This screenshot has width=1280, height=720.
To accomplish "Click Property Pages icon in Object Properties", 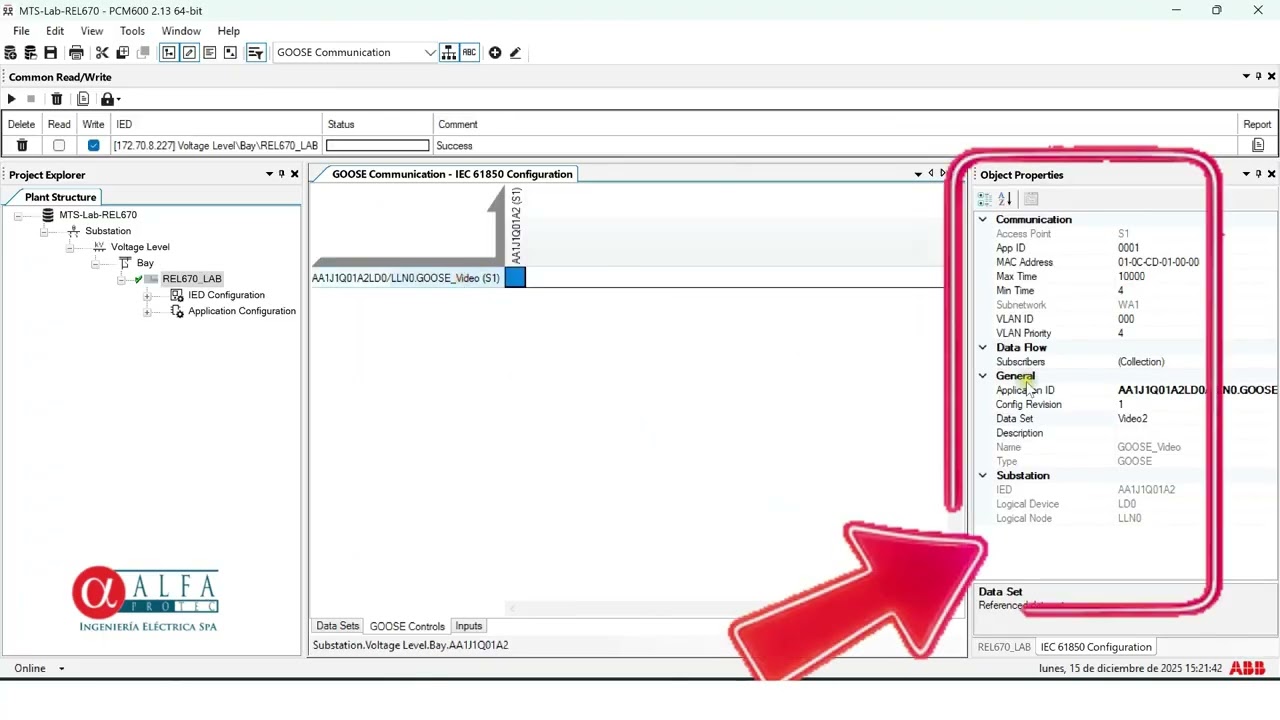I will tap(1031, 199).
